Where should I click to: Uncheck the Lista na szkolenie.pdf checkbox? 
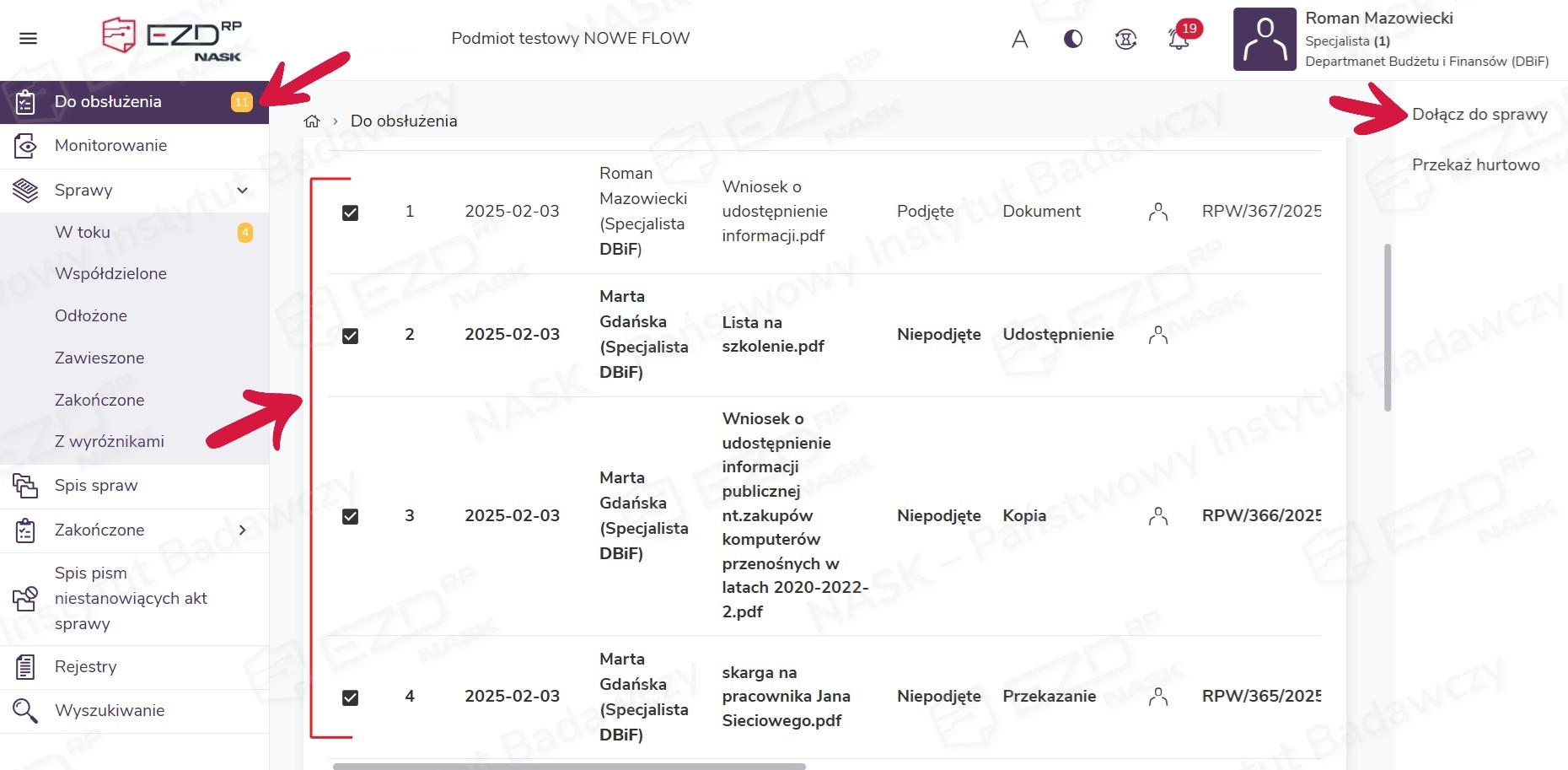click(351, 336)
